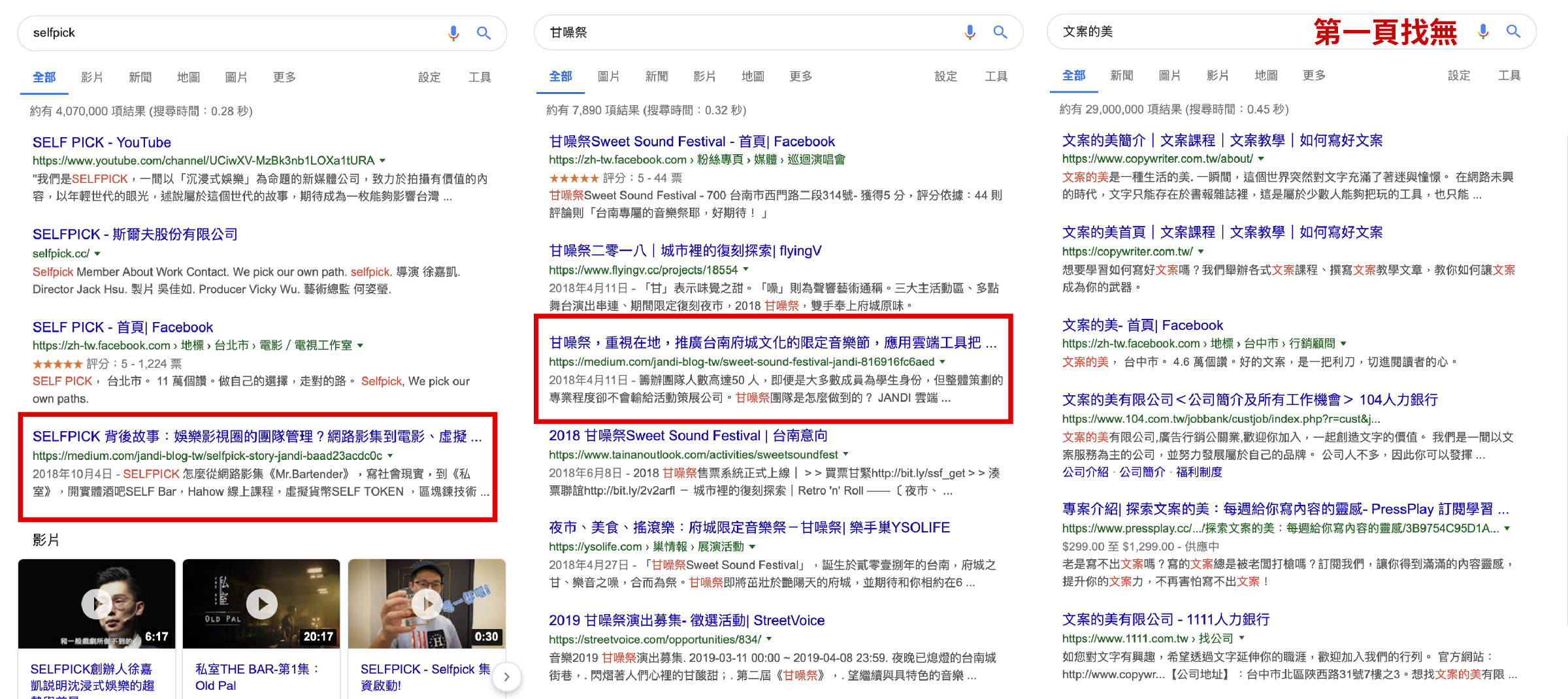Viewport: 1568px width, 699px height.
Task: Open 甘噪祭 Sweet Sound Festival Facebook result
Action: click(x=691, y=141)
